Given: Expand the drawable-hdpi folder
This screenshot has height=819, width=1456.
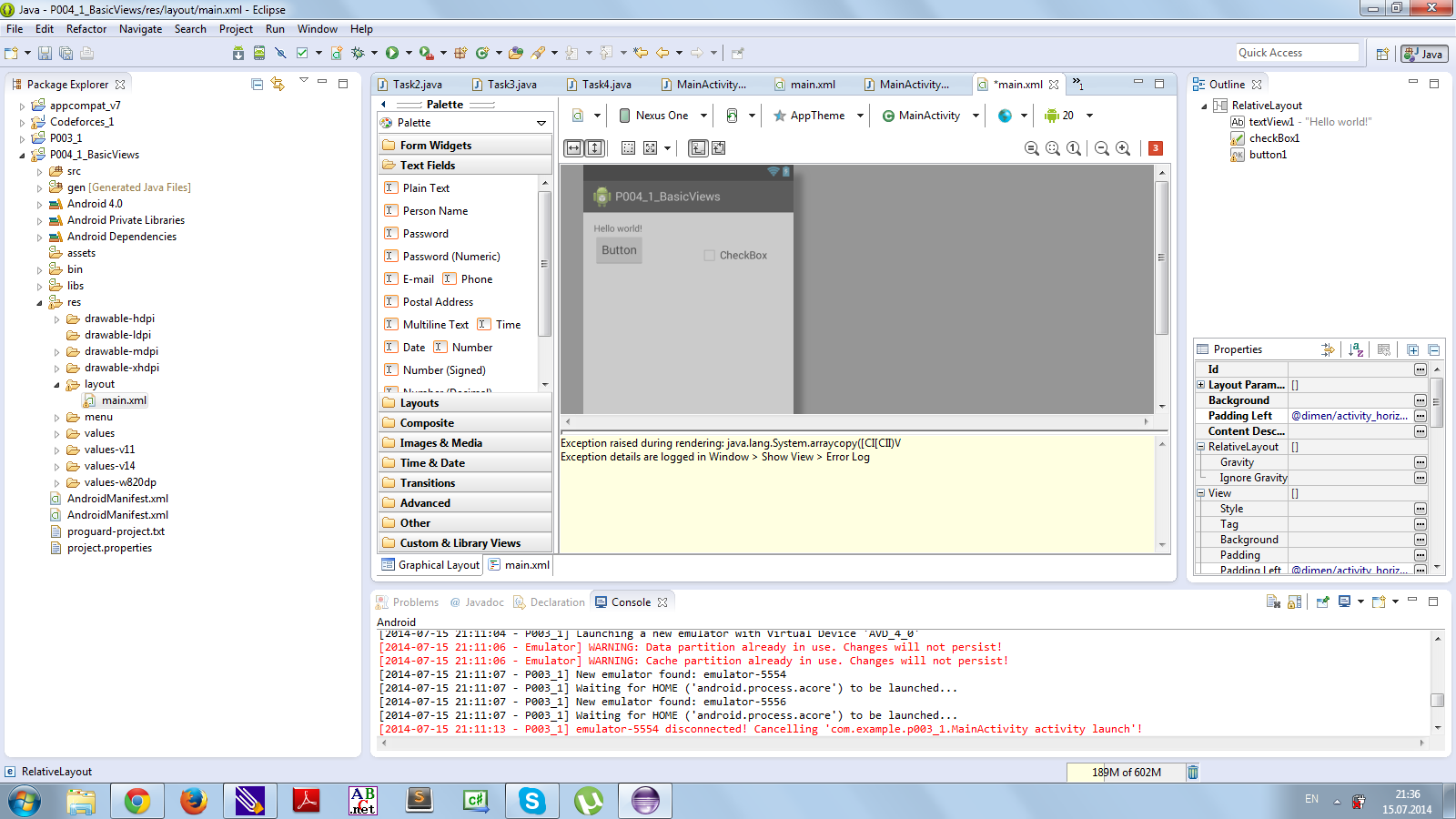Looking at the screenshot, I should pos(56,319).
